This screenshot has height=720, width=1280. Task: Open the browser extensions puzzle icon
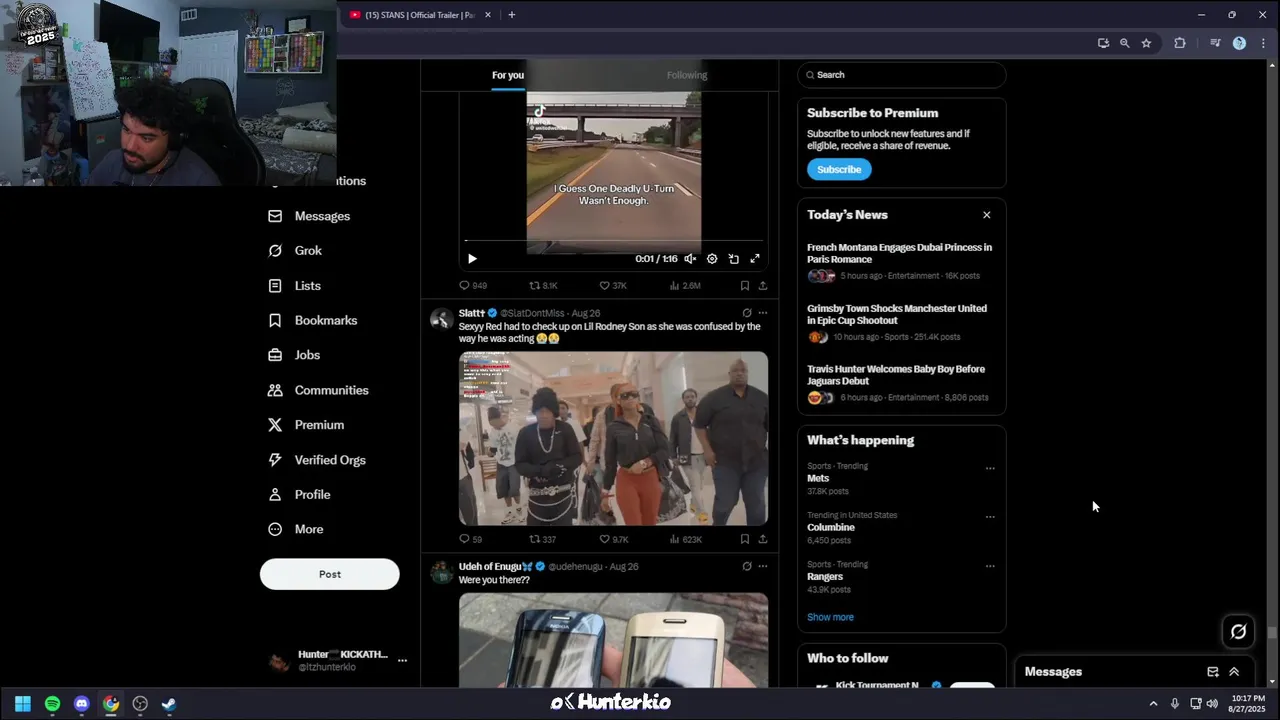1180,43
